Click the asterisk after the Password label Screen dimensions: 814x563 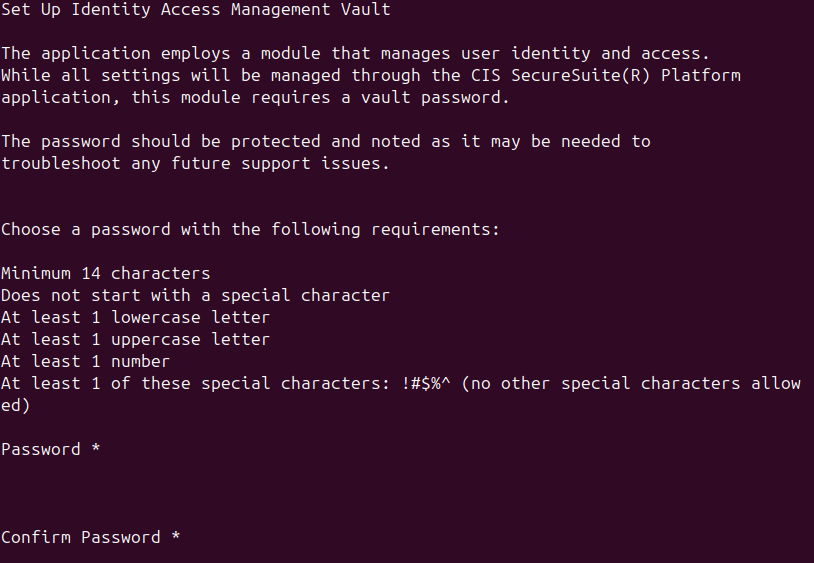coord(96,448)
